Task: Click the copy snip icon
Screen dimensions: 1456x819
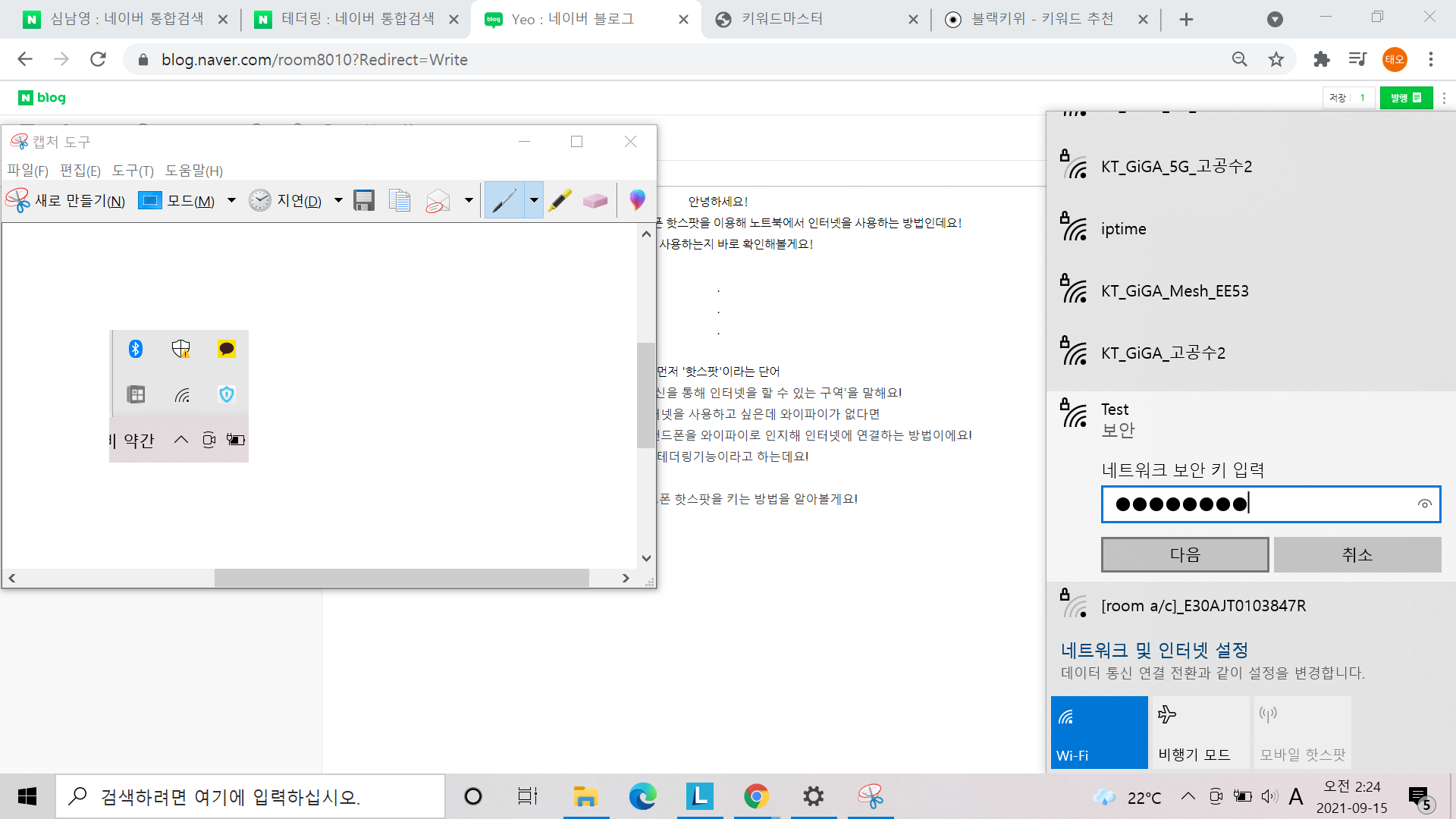Action: (399, 201)
